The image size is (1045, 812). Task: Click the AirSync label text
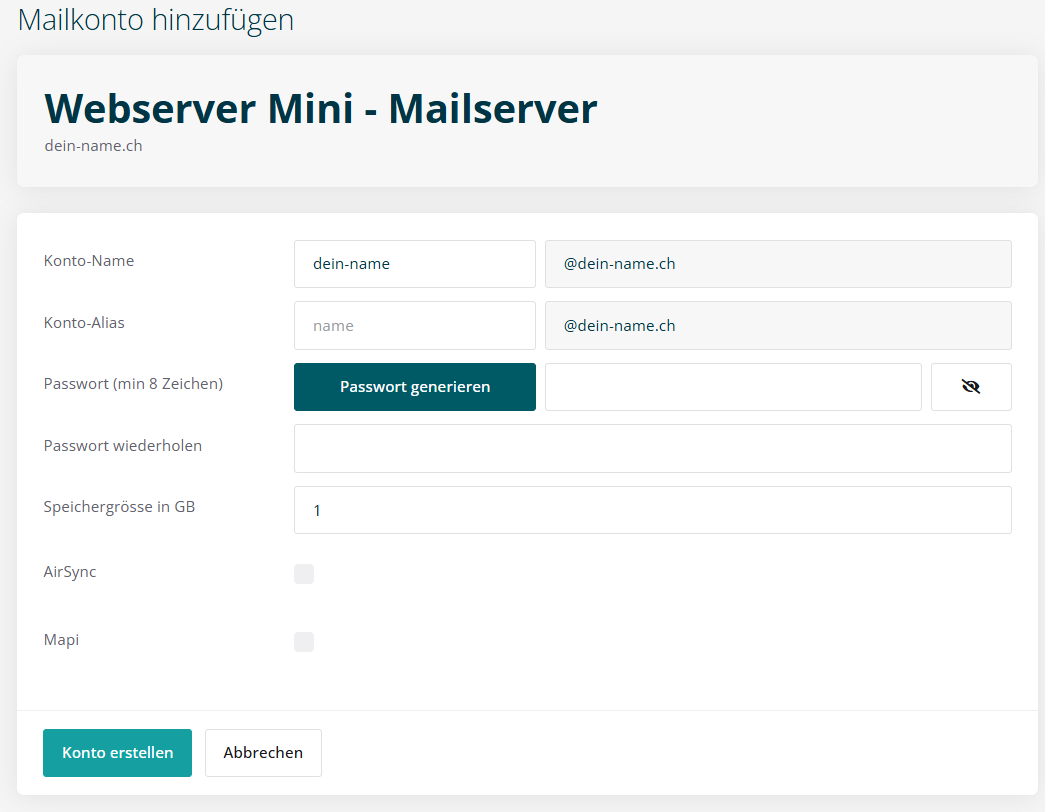coord(70,572)
